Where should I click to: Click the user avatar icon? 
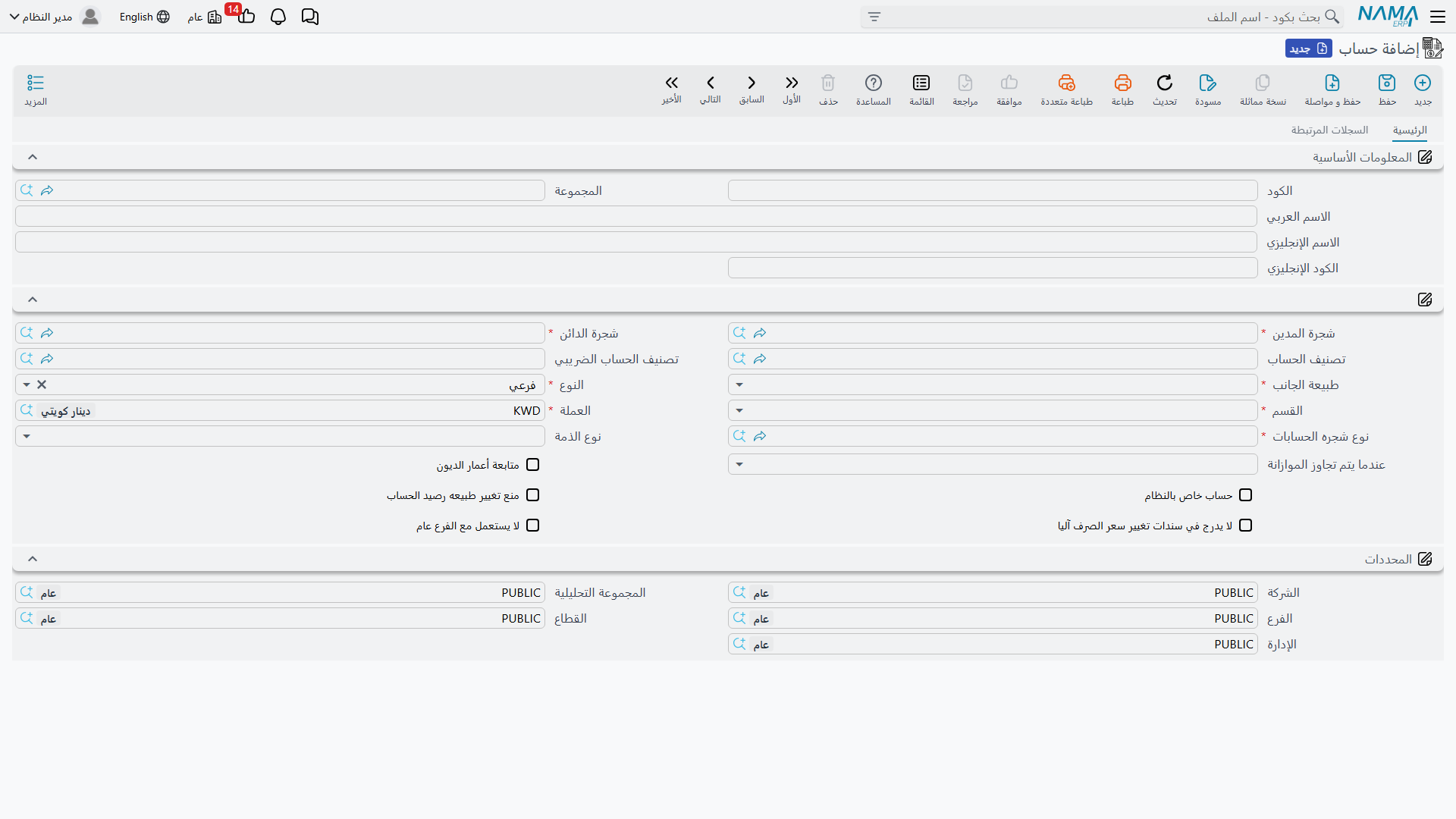[90, 17]
